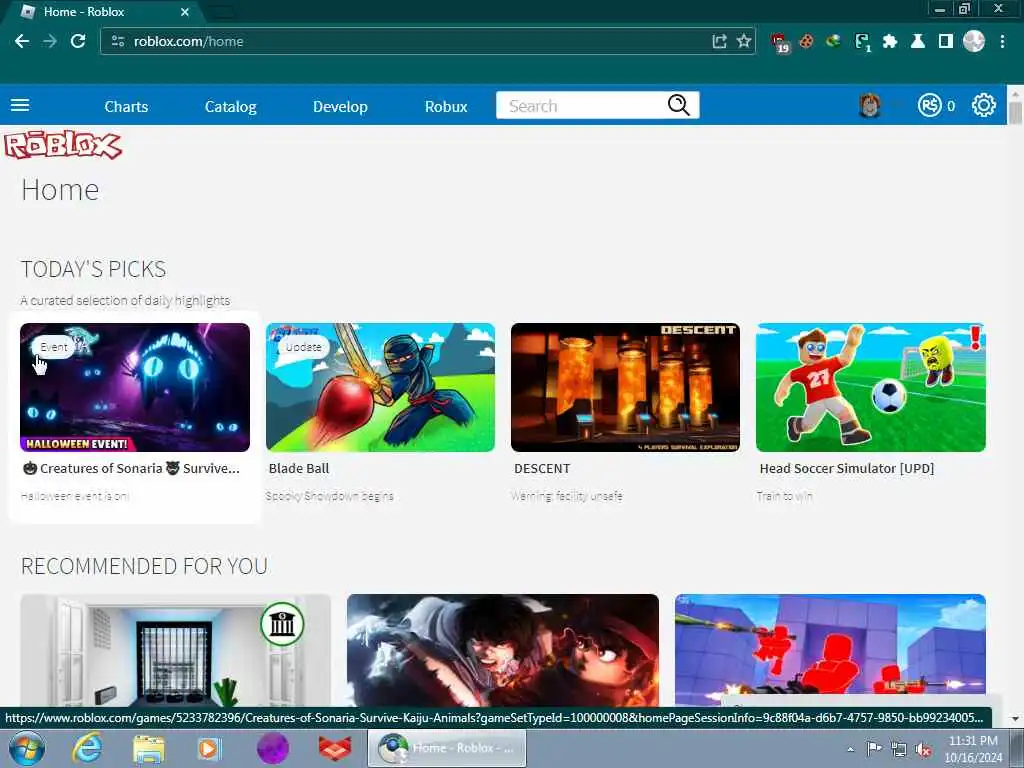Viewport: 1024px width, 768px height.
Task: Click the browser forward arrow
Action: (50, 41)
